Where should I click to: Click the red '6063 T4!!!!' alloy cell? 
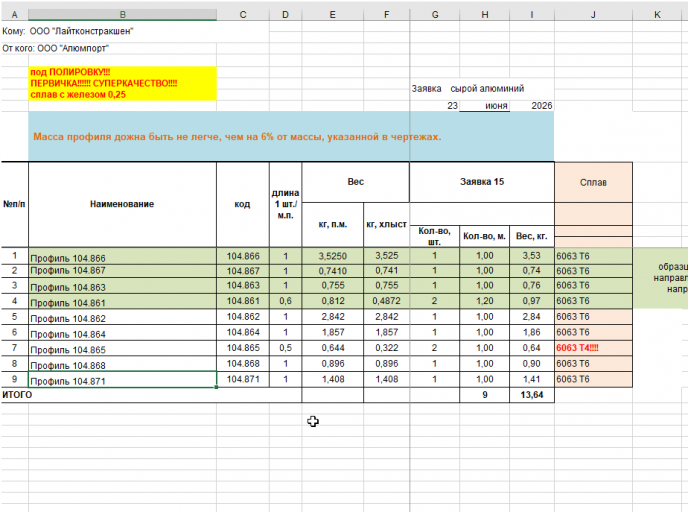tap(593, 348)
